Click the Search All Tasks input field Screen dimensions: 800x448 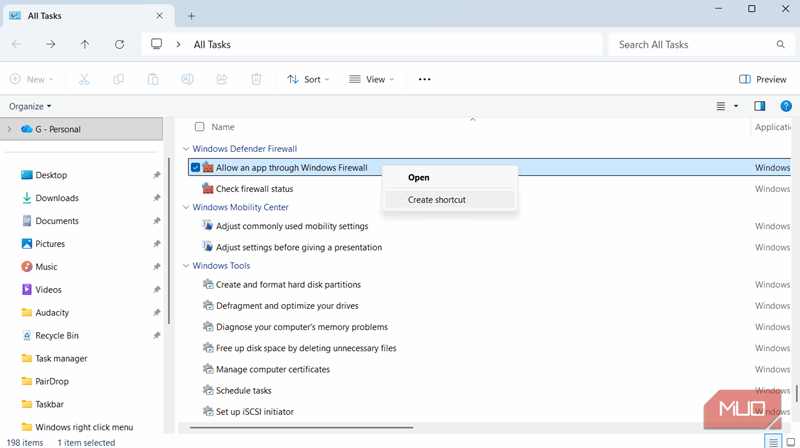click(690, 44)
